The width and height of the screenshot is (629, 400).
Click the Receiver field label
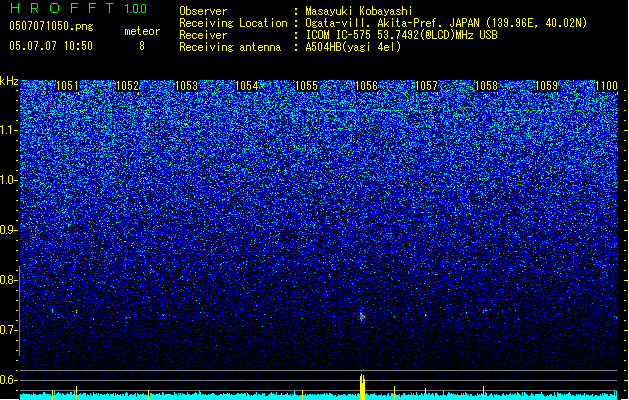pyautogui.click(x=203, y=35)
